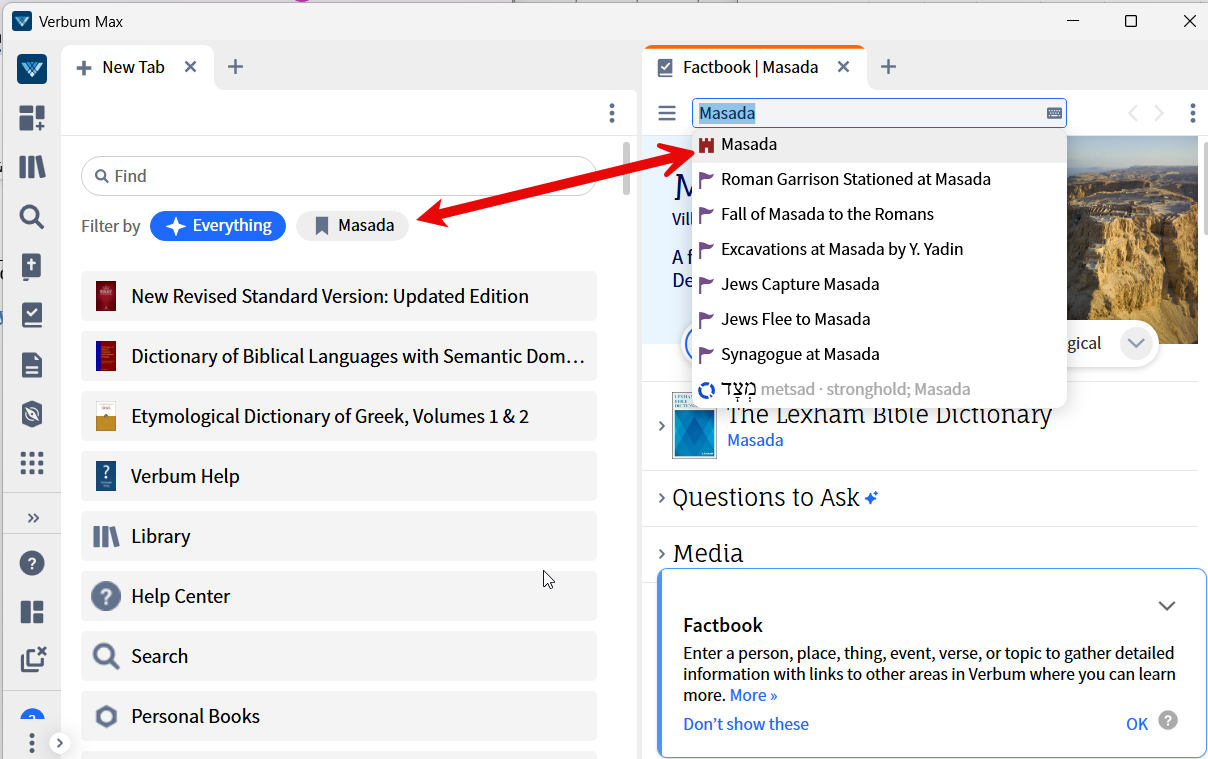1208x759 pixels.
Task: Choose Jews Capture Masada suggestion
Action: [879, 284]
